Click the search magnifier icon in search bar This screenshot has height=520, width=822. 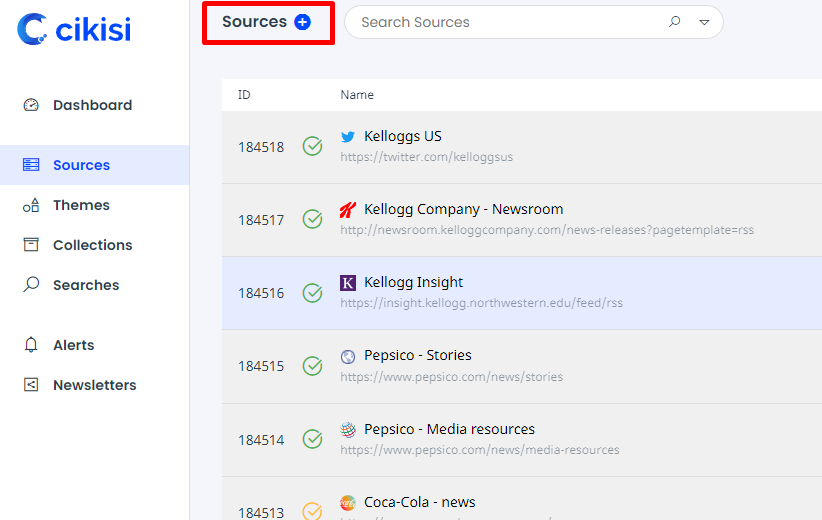(x=675, y=21)
